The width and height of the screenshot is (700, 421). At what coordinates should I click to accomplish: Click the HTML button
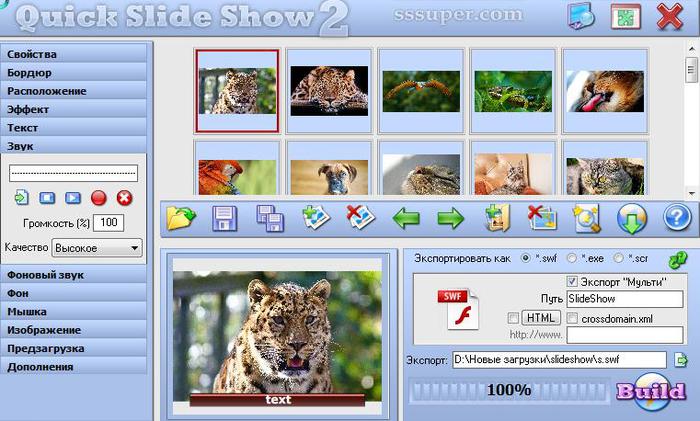(541, 317)
